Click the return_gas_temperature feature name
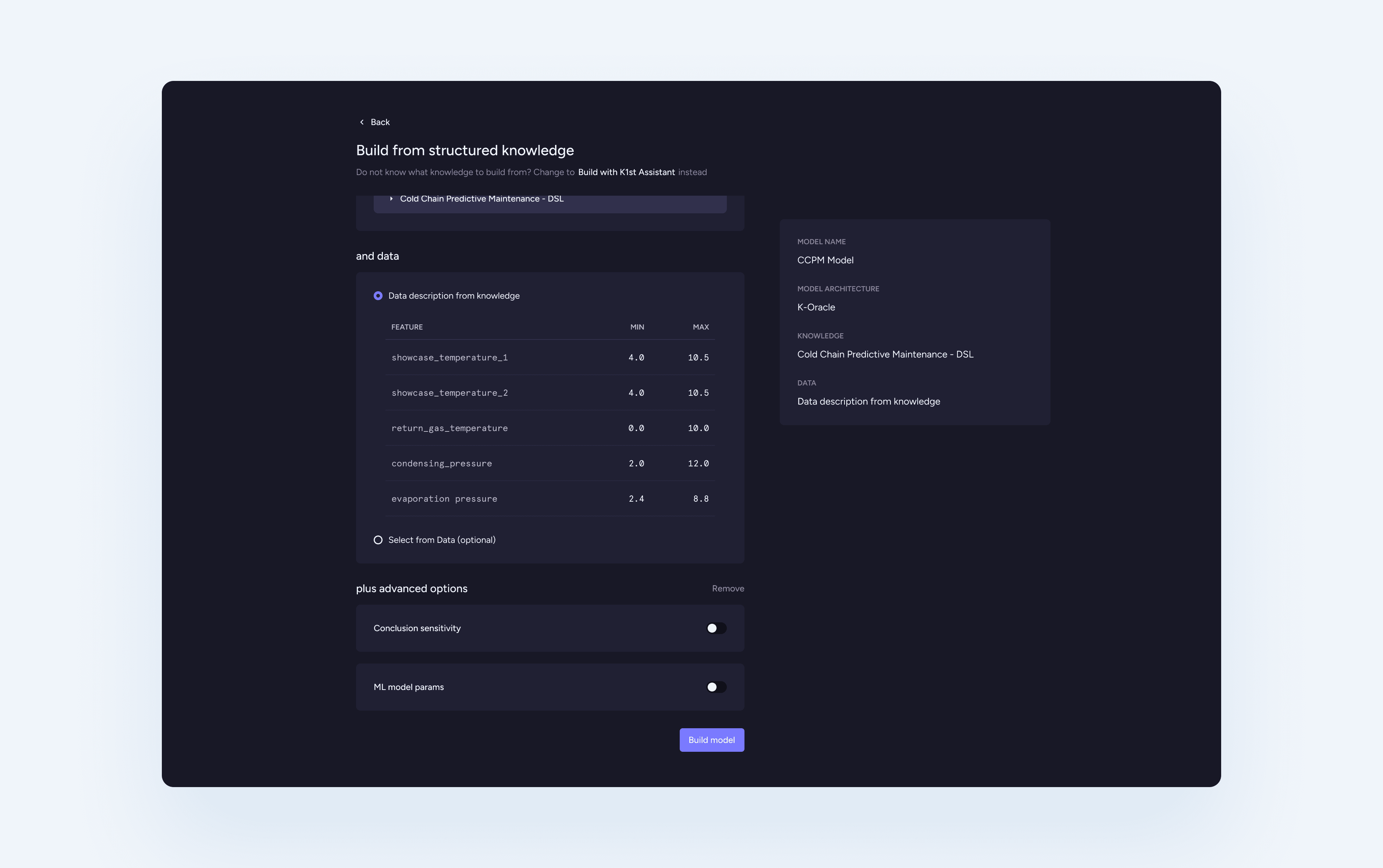Screen dimensions: 1383x868 (449, 428)
